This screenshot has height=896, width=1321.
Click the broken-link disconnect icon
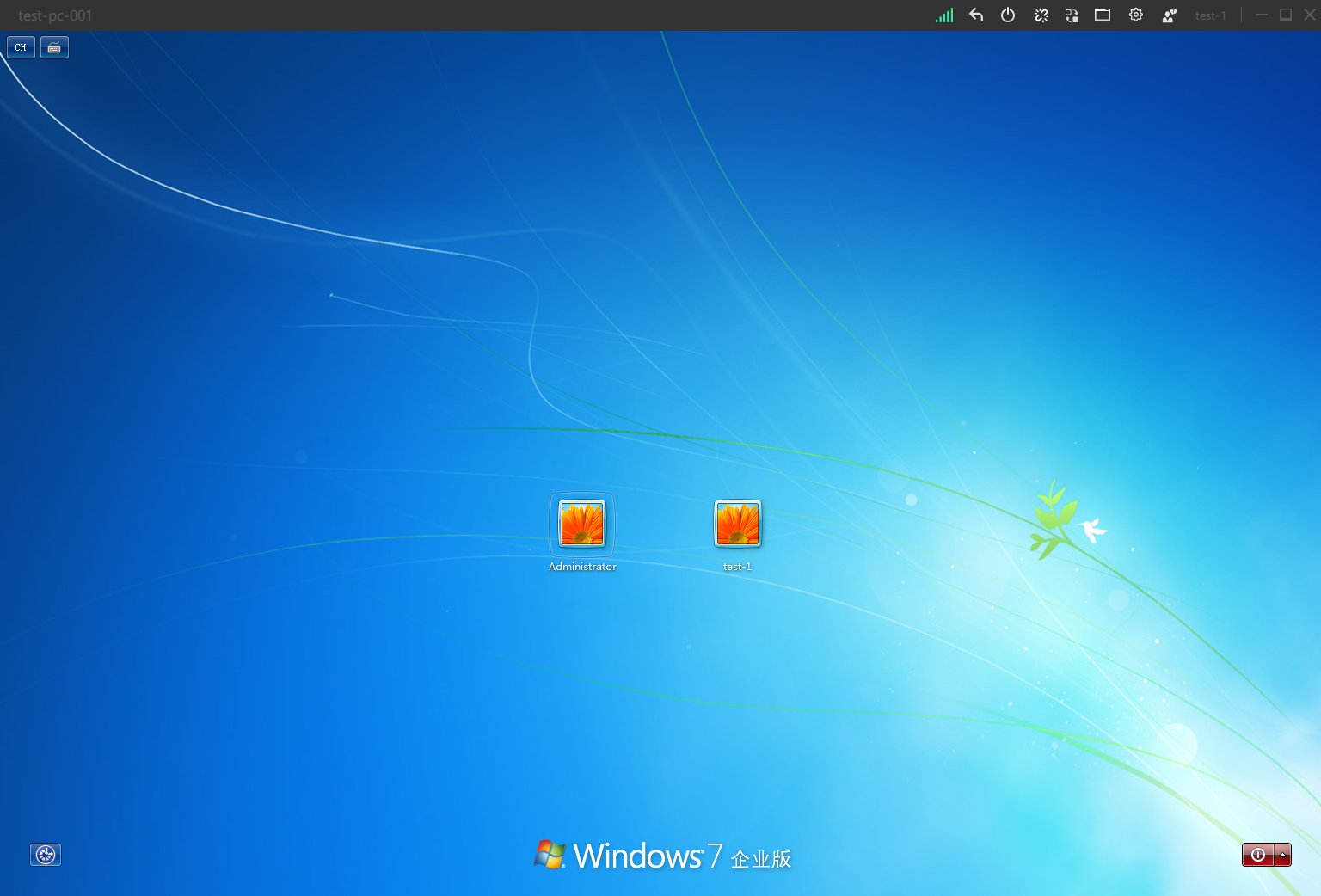tap(1041, 15)
